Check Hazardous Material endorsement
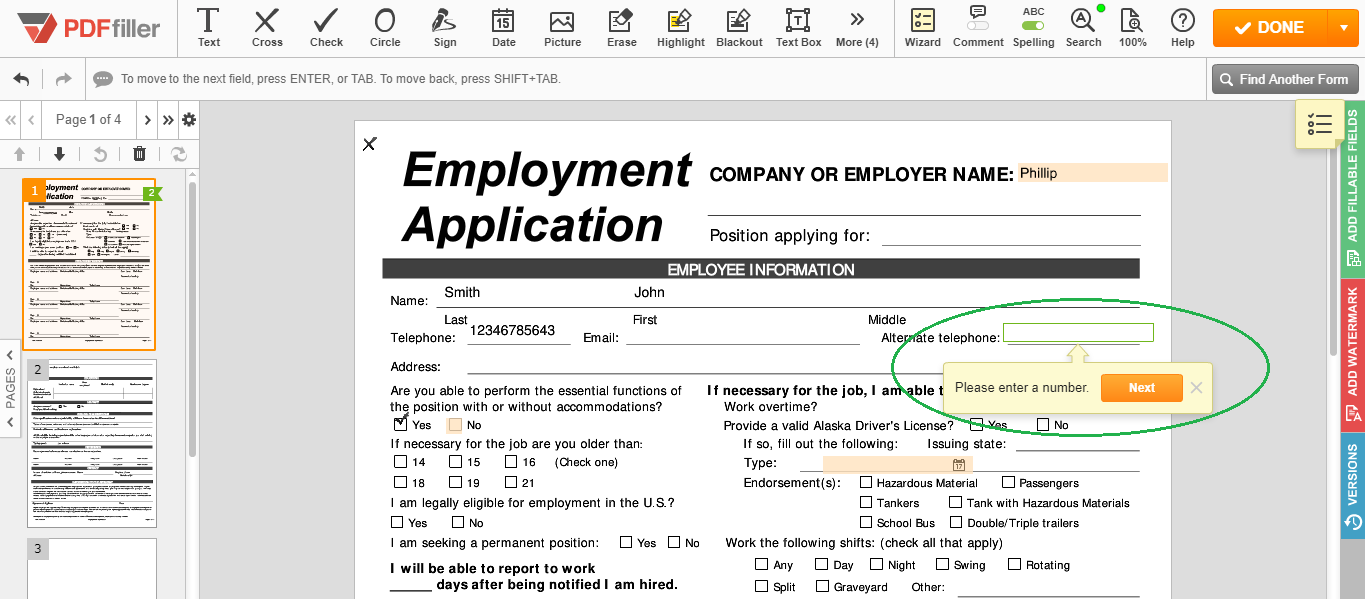 coord(866,483)
